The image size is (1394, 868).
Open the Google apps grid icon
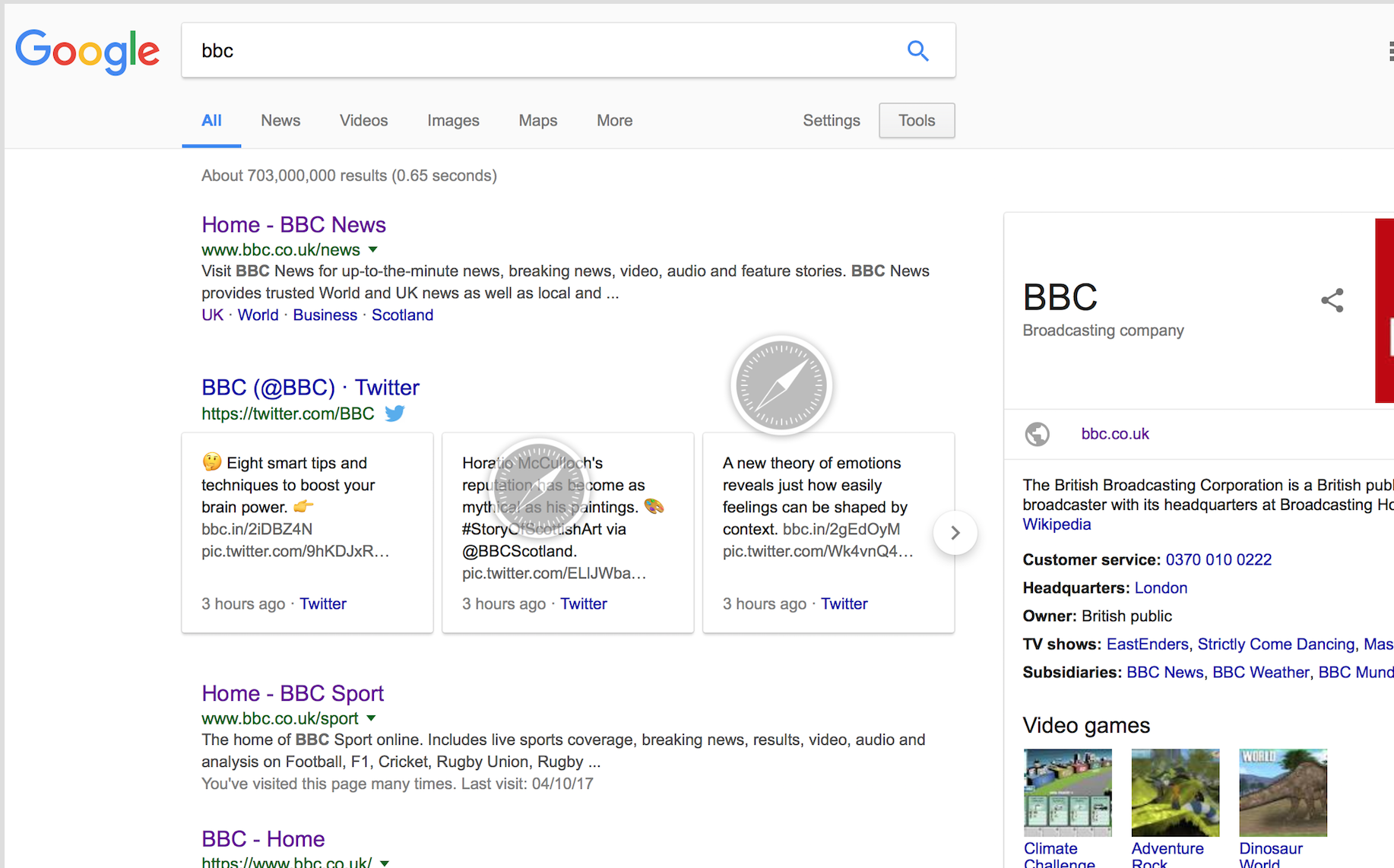[1389, 52]
